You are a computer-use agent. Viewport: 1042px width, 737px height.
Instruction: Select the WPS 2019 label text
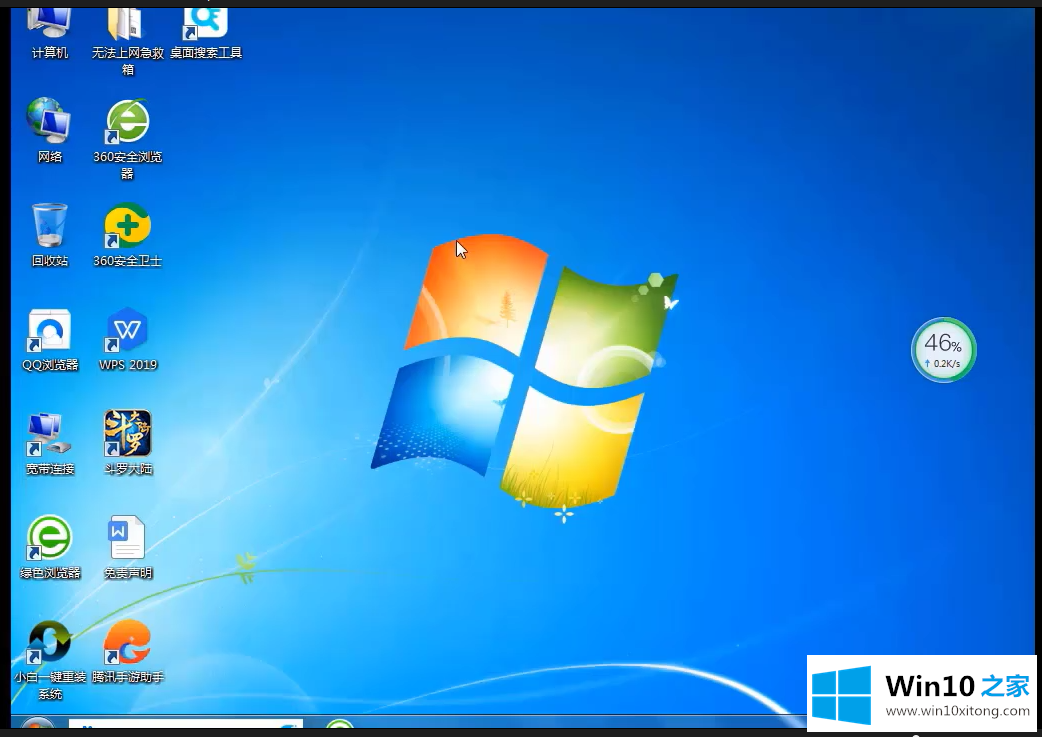click(x=128, y=364)
